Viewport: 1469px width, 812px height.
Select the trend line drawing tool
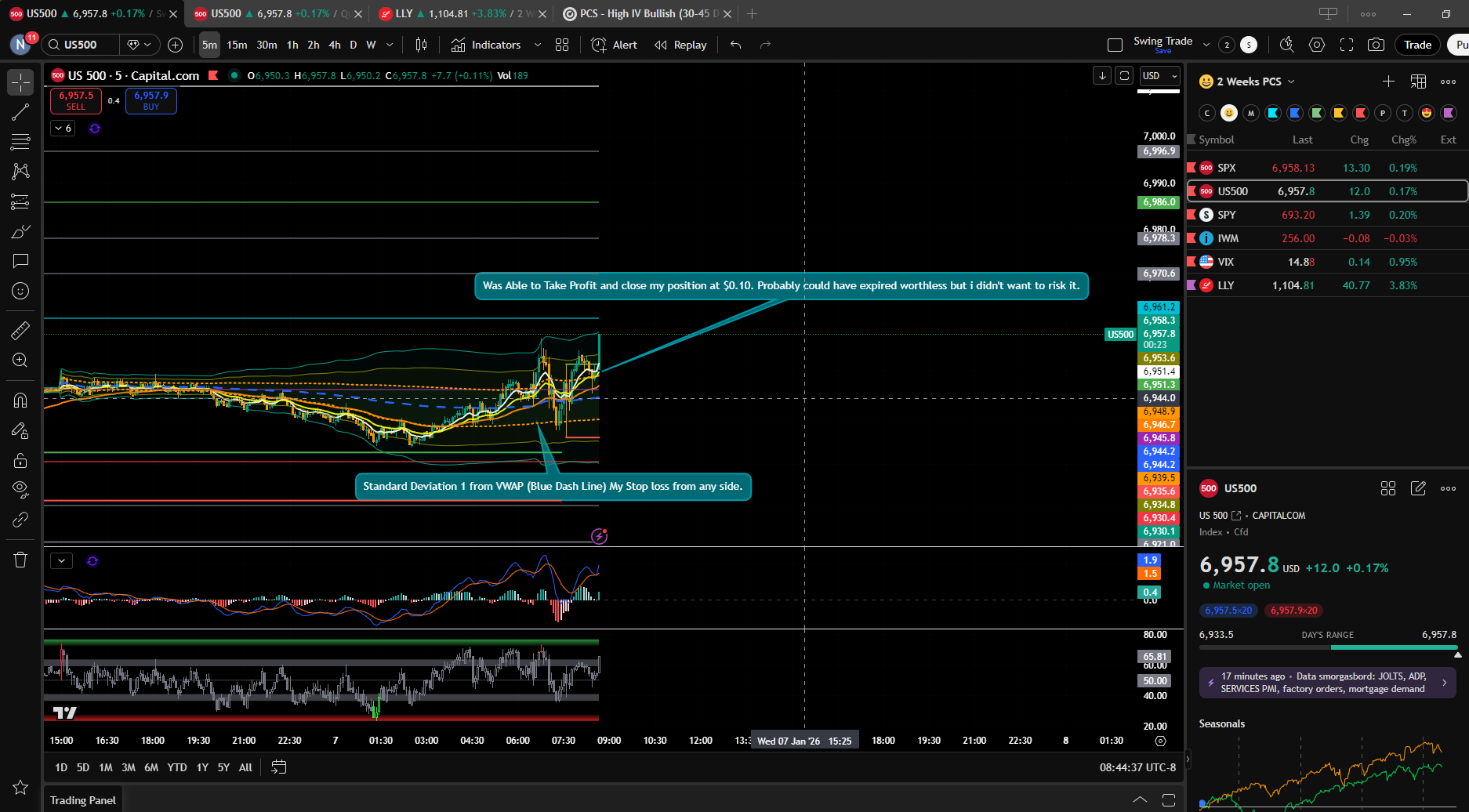click(20, 112)
